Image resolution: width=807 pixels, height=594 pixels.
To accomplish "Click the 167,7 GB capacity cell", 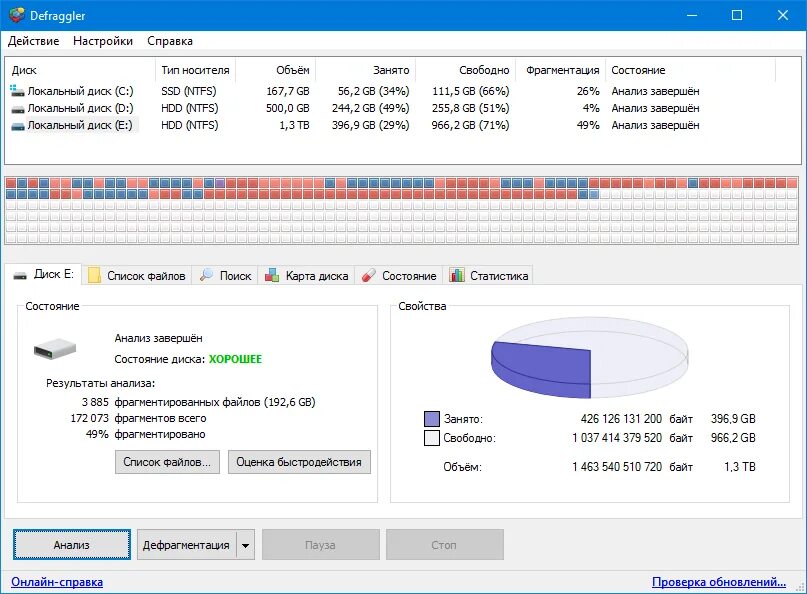I will [288, 91].
